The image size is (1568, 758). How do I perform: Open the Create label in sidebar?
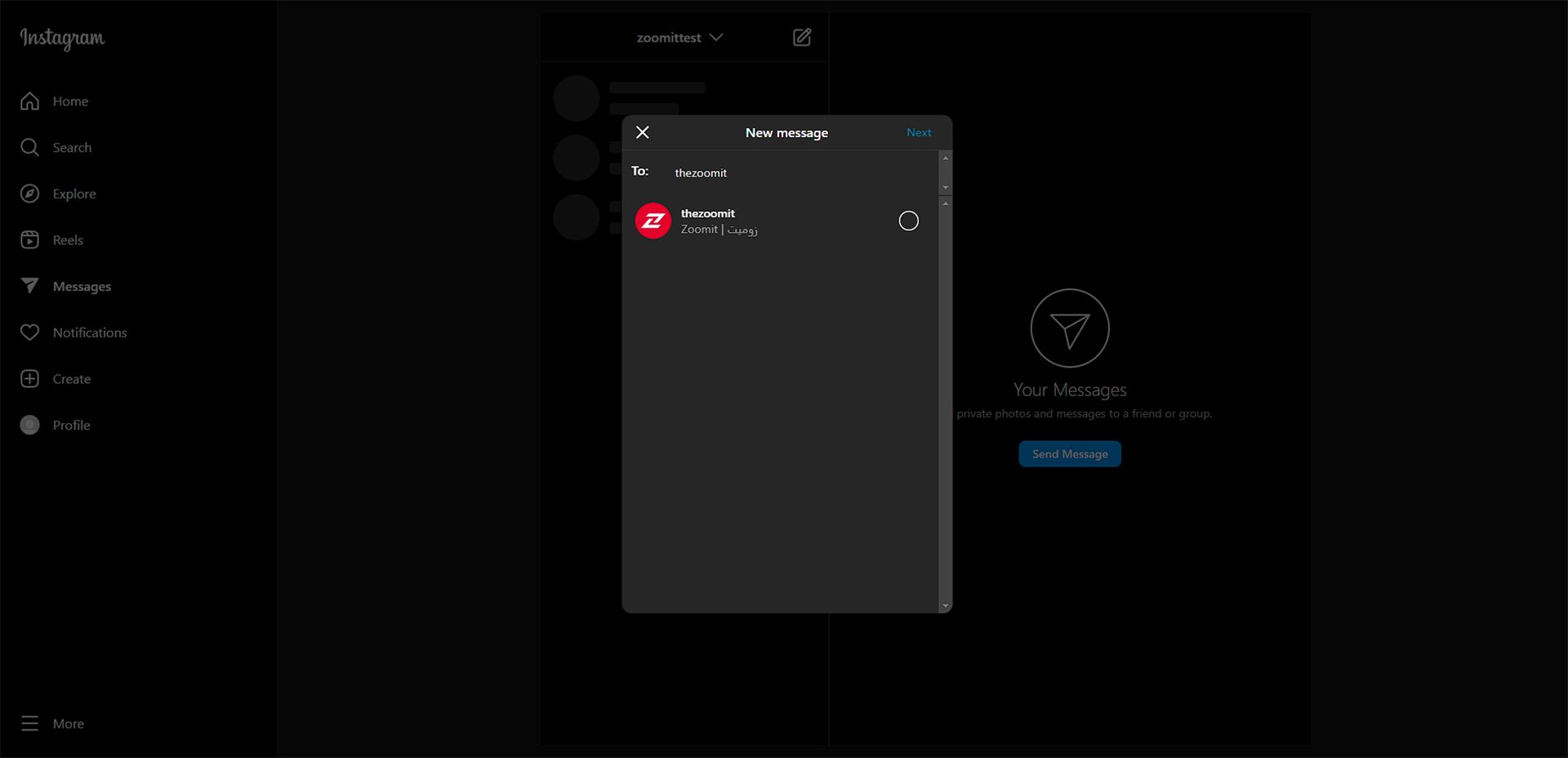click(x=72, y=379)
